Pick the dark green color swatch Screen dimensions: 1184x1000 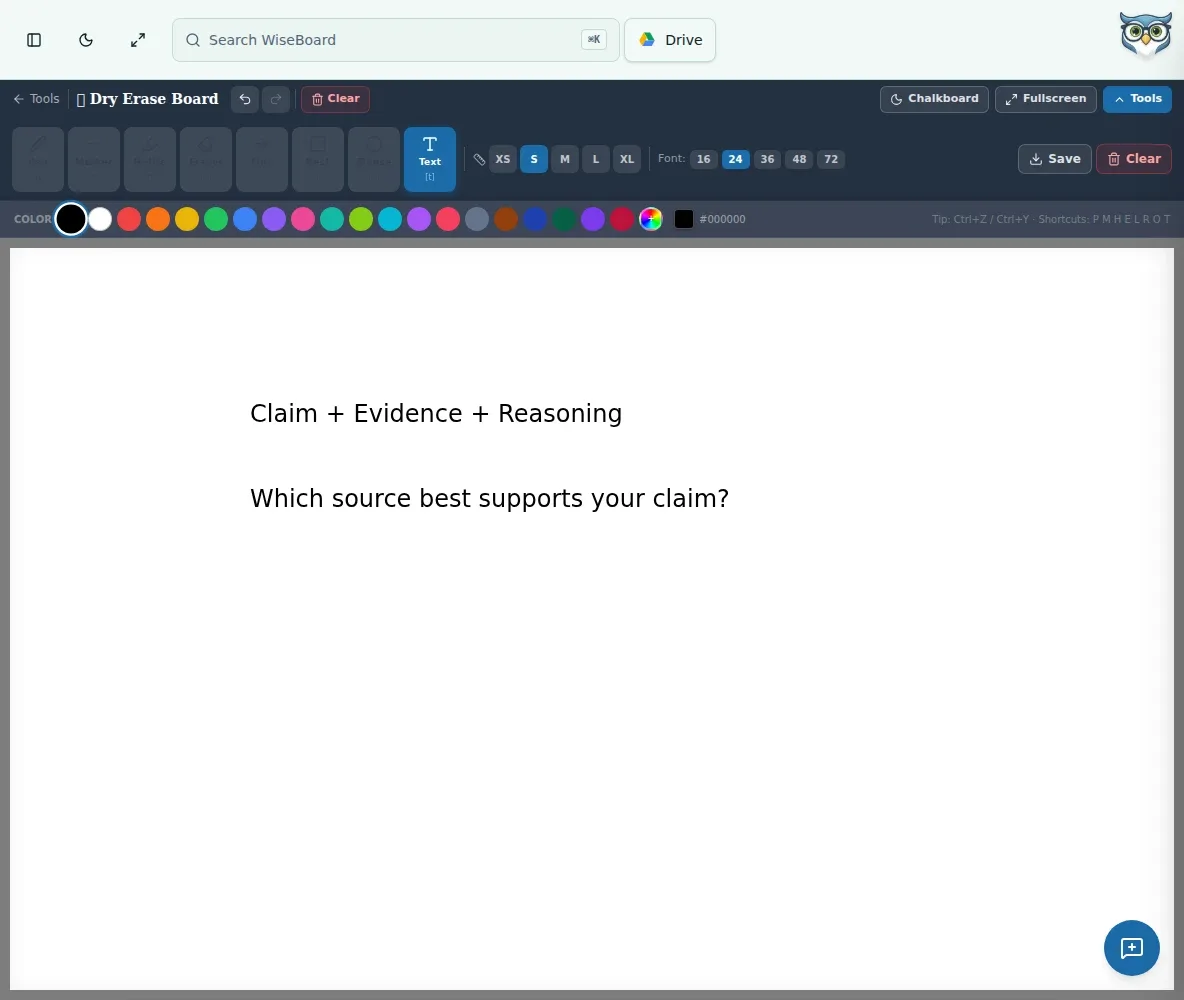pyautogui.click(x=564, y=219)
